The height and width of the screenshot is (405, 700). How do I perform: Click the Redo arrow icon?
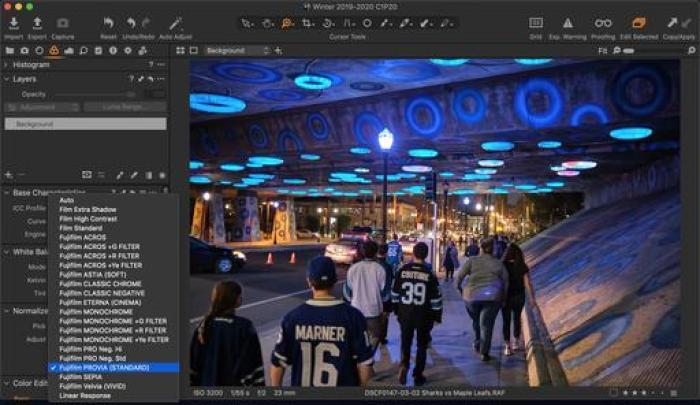click(x=146, y=23)
